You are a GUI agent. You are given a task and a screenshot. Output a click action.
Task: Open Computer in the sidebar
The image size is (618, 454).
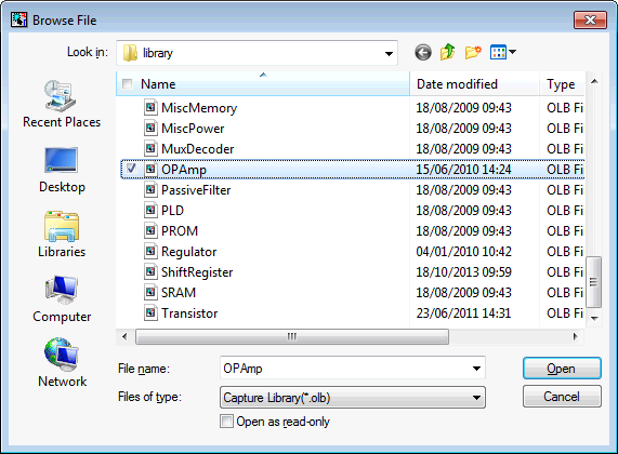tap(61, 299)
